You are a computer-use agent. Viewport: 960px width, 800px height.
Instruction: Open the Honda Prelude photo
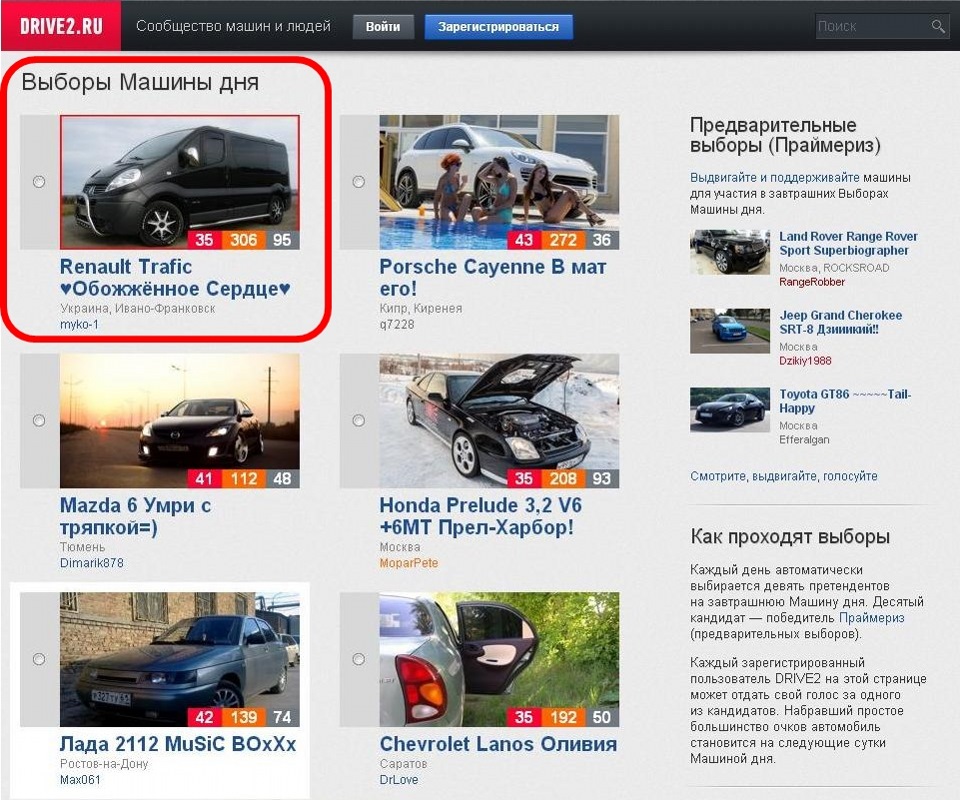499,421
